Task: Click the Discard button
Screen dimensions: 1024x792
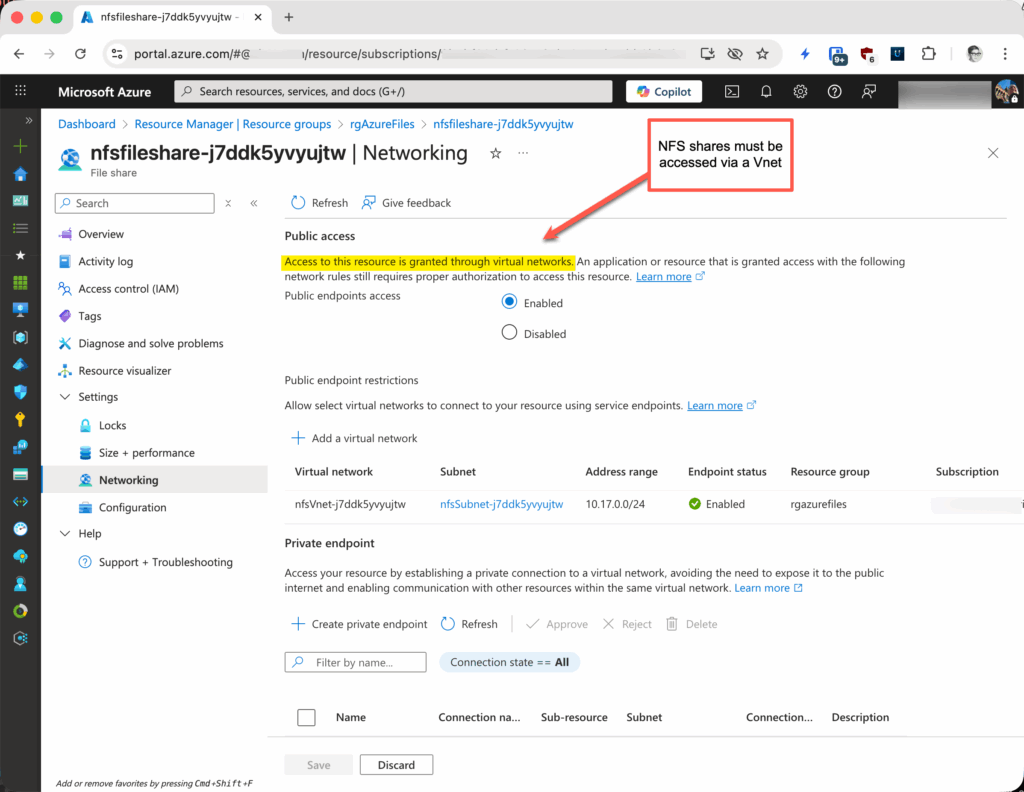Action: [396, 765]
